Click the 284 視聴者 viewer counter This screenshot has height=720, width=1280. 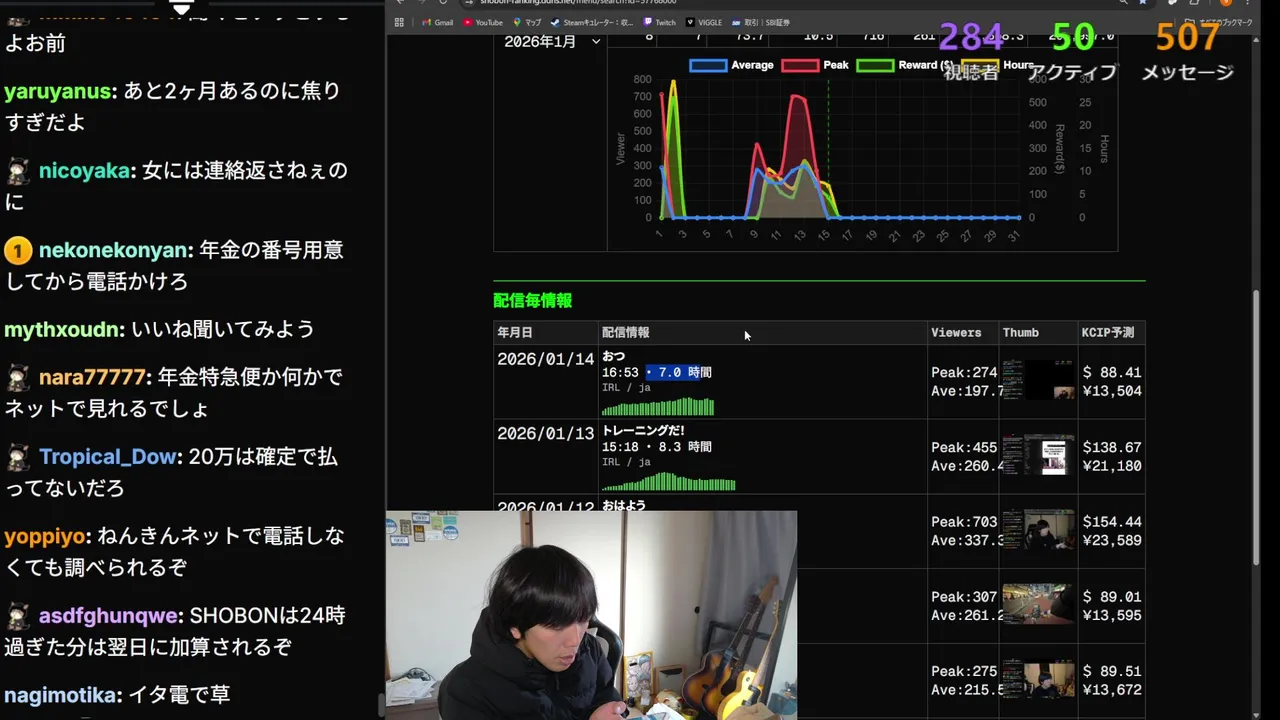click(971, 52)
